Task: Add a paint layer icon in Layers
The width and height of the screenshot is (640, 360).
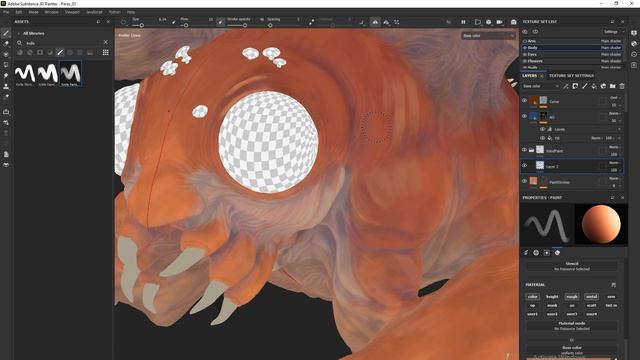Action: 584,86
